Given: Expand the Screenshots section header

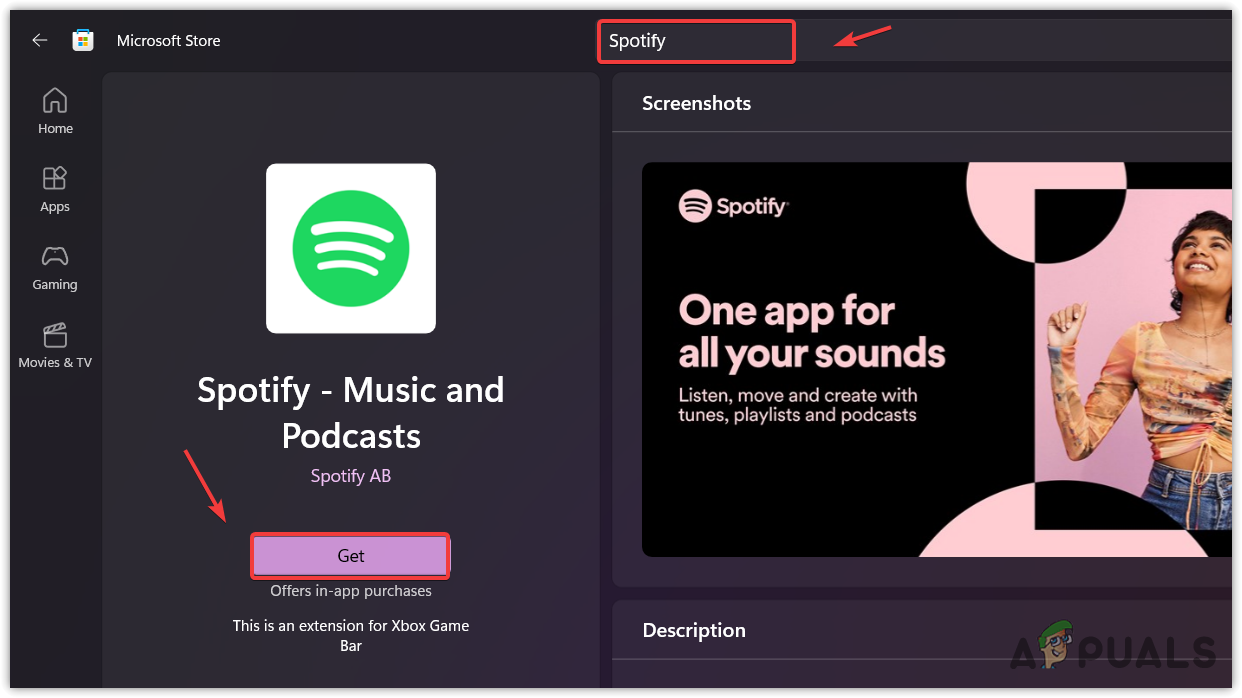Looking at the screenshot, I should click(696, 103).
